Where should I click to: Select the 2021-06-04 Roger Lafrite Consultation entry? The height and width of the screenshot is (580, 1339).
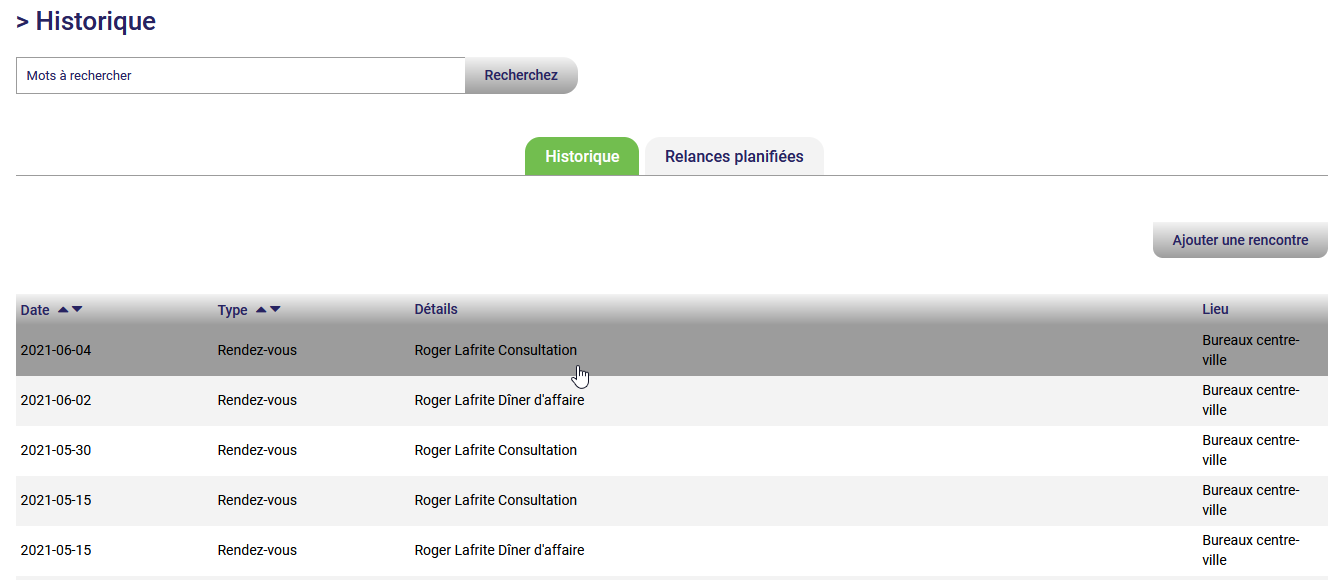(495, 351)
